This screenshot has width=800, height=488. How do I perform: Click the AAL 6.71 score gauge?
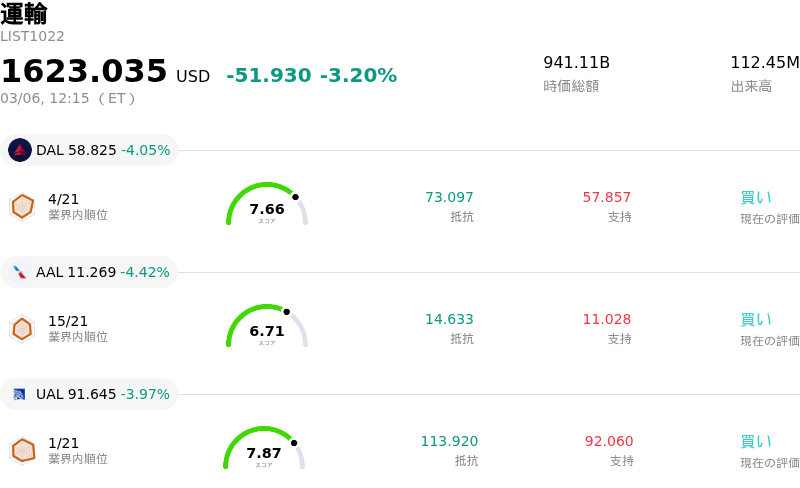pos(267,328)
